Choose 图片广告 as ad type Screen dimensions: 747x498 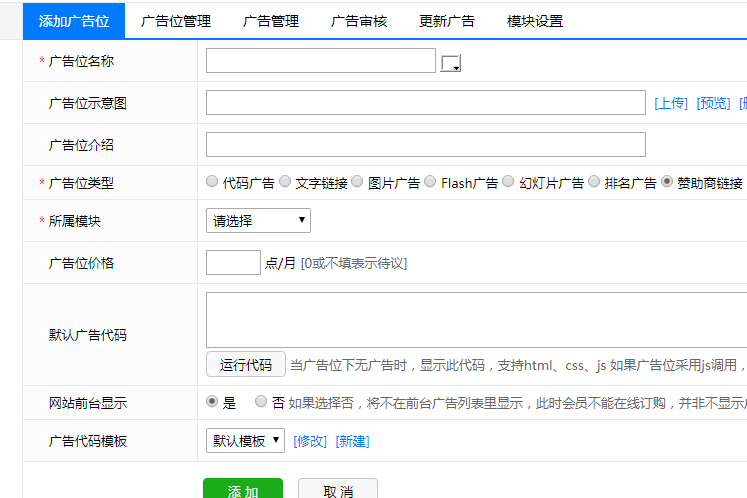(358, 182)
